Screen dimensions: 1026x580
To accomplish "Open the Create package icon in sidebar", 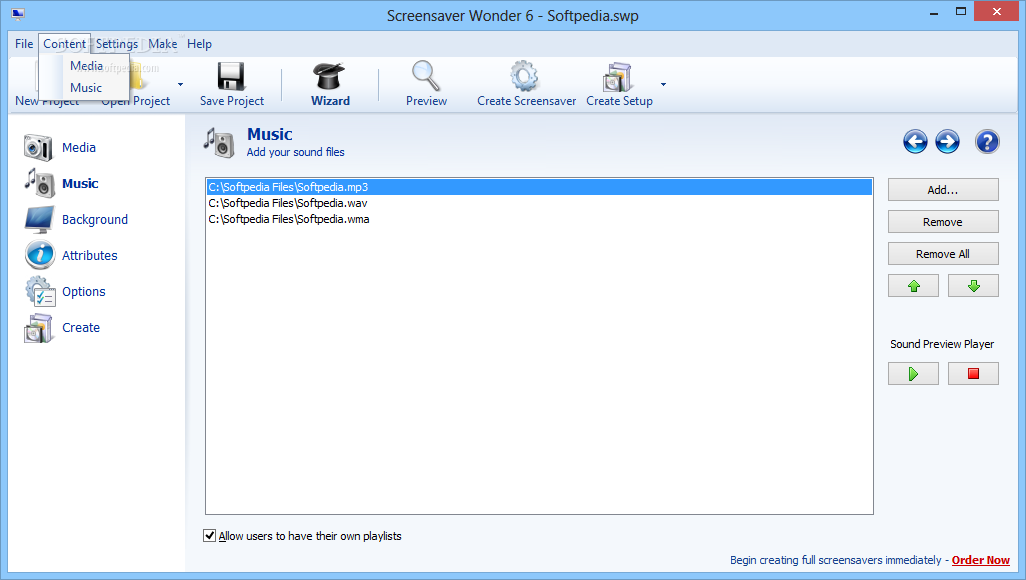I will [x=38, y=328].
